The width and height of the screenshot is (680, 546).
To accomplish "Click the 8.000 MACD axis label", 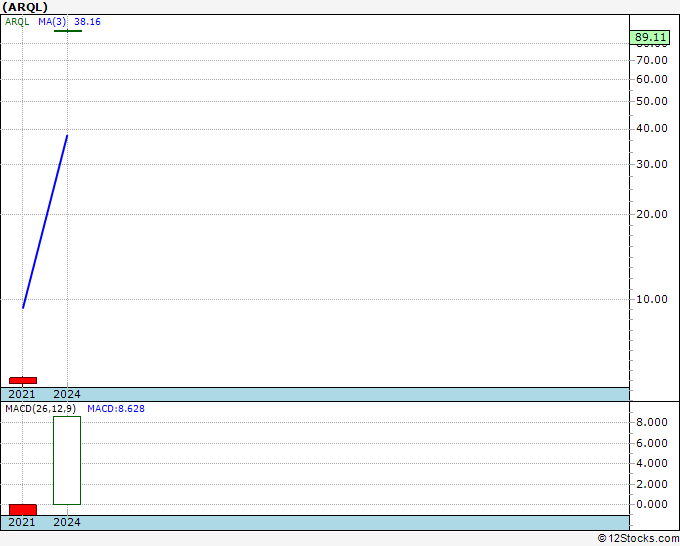I will [651, 422].
